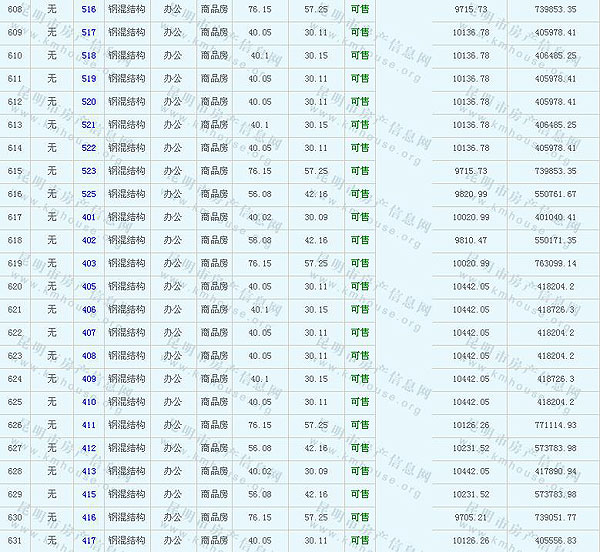Open the room 522 link
Viewport: 600px width, 552px height.
pyautogui.click(x=89, y=148)
